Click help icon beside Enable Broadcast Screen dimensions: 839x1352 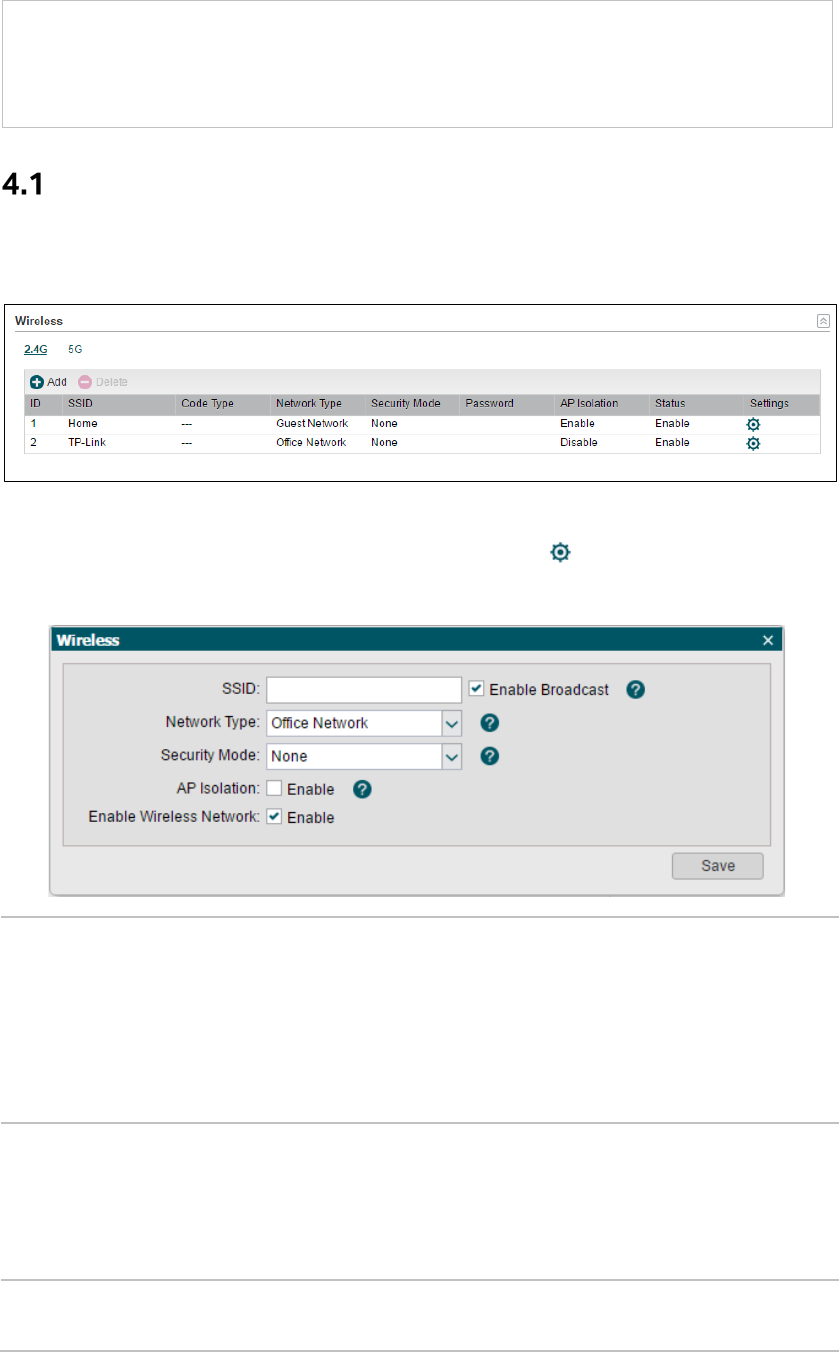[x=635, y=689]
